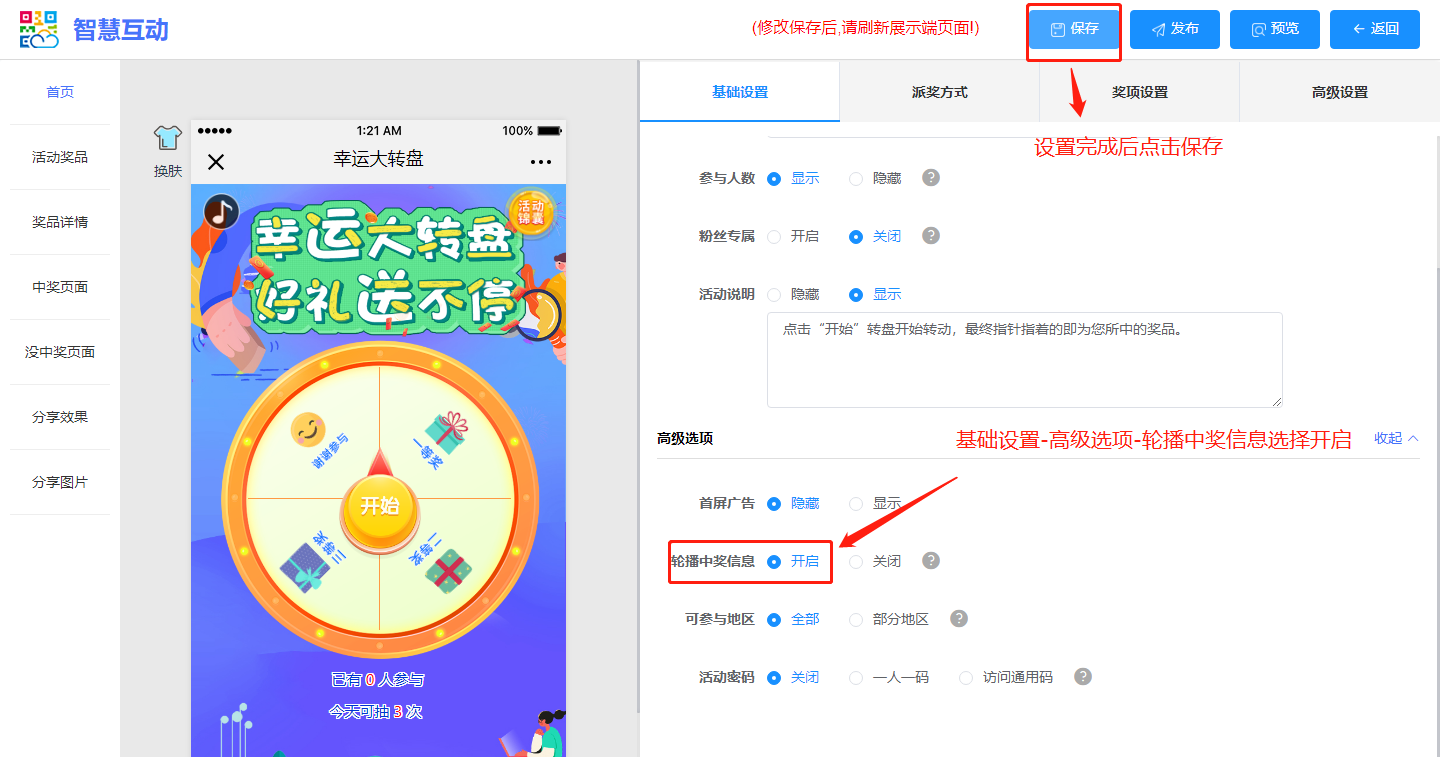Click help icon next to 粉丝专属
The height and width of the screenshot is (757, 1440).
pyautogui.click(x=931, y=236)
